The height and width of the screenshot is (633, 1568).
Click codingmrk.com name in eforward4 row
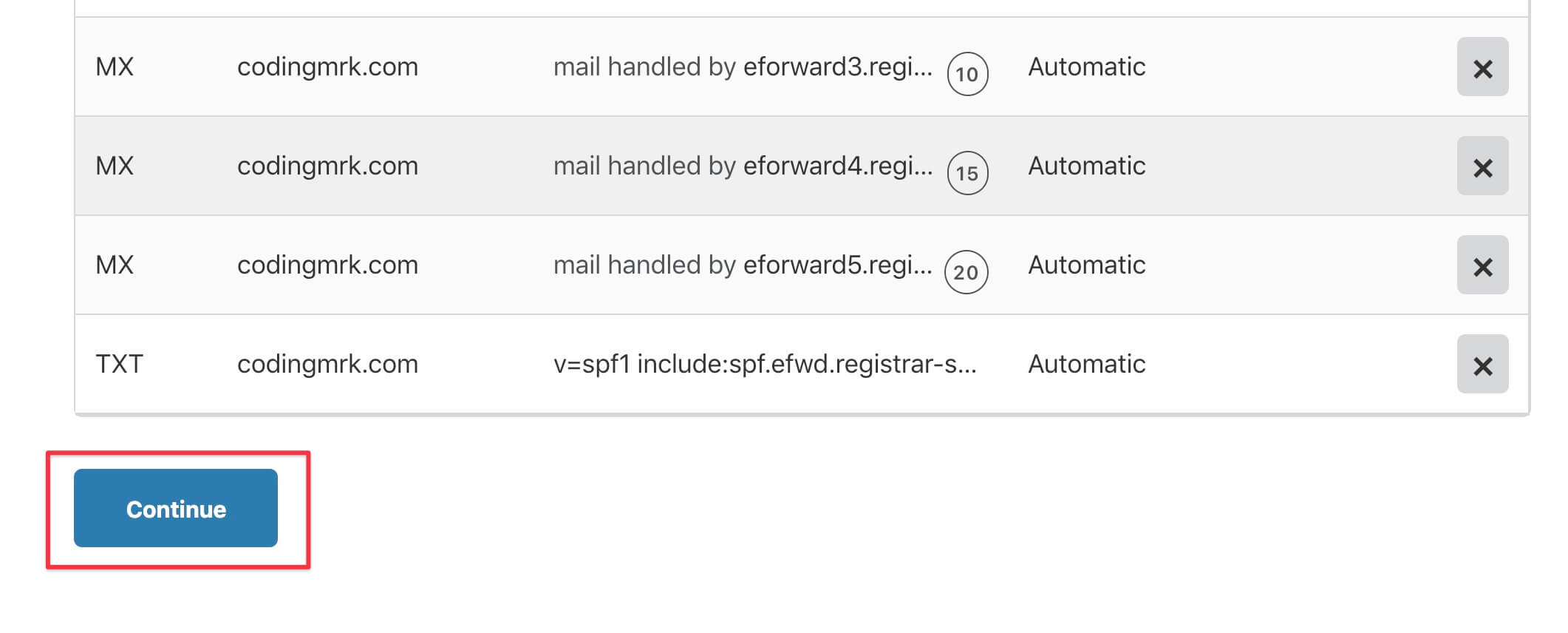[327, 166]
